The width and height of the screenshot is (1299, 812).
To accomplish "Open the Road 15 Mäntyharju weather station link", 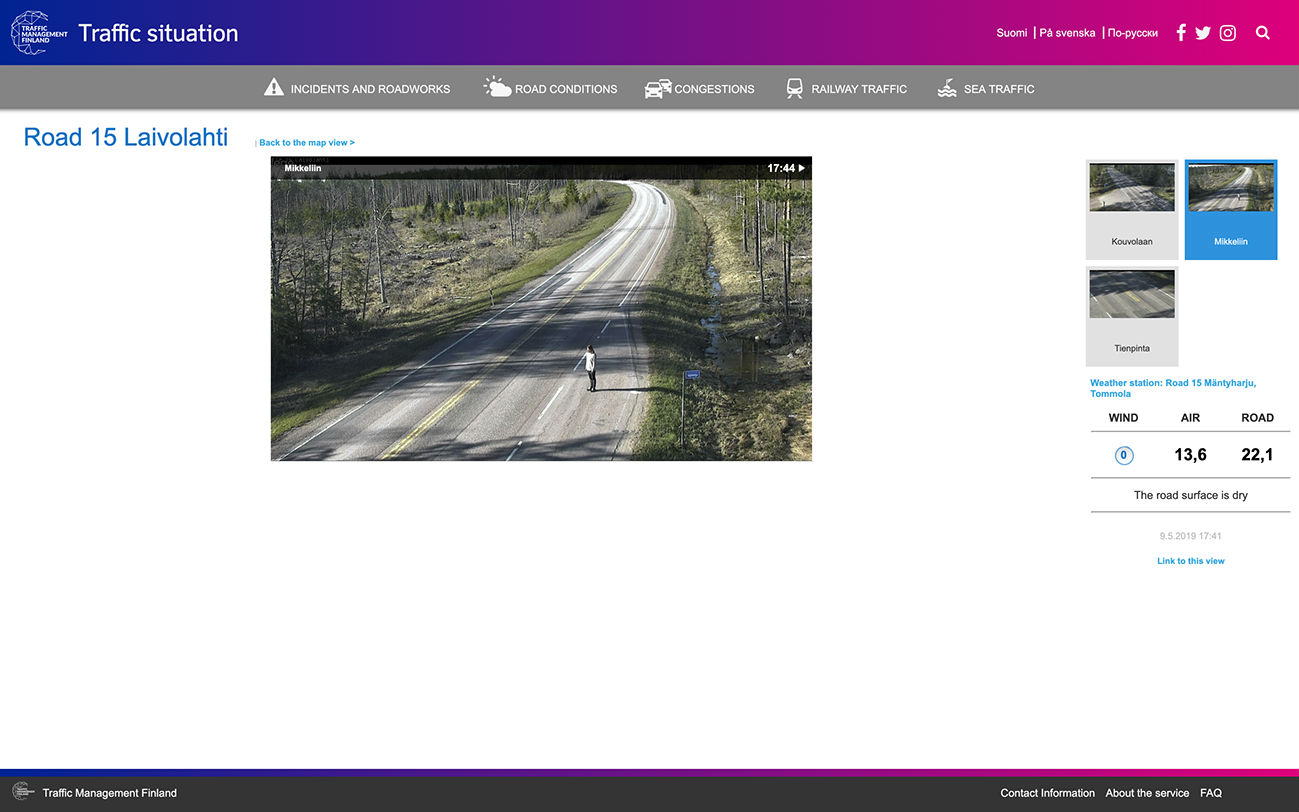I will [1172, 388].
